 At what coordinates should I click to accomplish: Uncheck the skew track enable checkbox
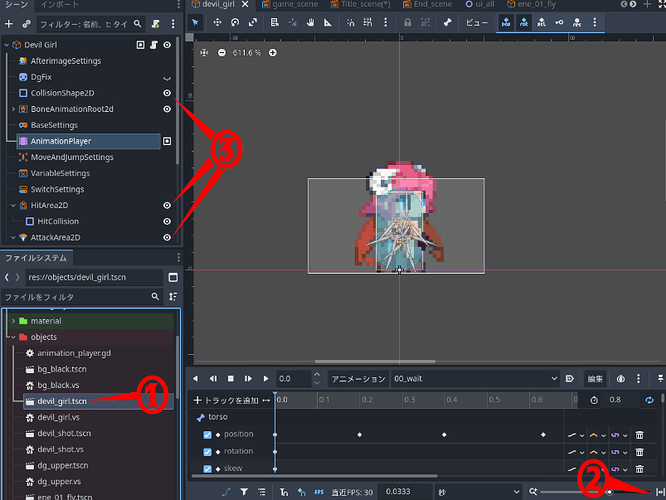[x=207, y=469]
